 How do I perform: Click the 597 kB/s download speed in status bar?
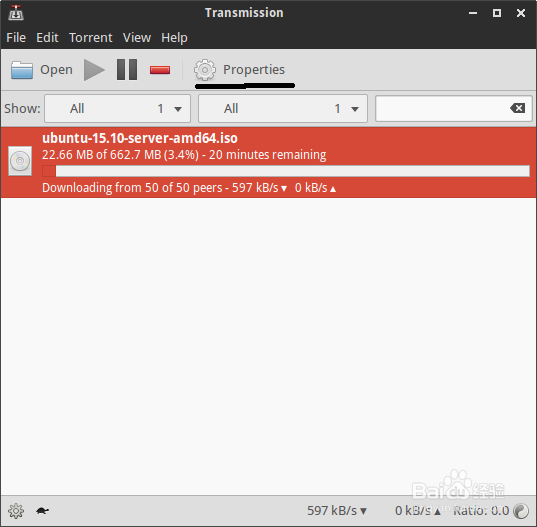(337, 511)
